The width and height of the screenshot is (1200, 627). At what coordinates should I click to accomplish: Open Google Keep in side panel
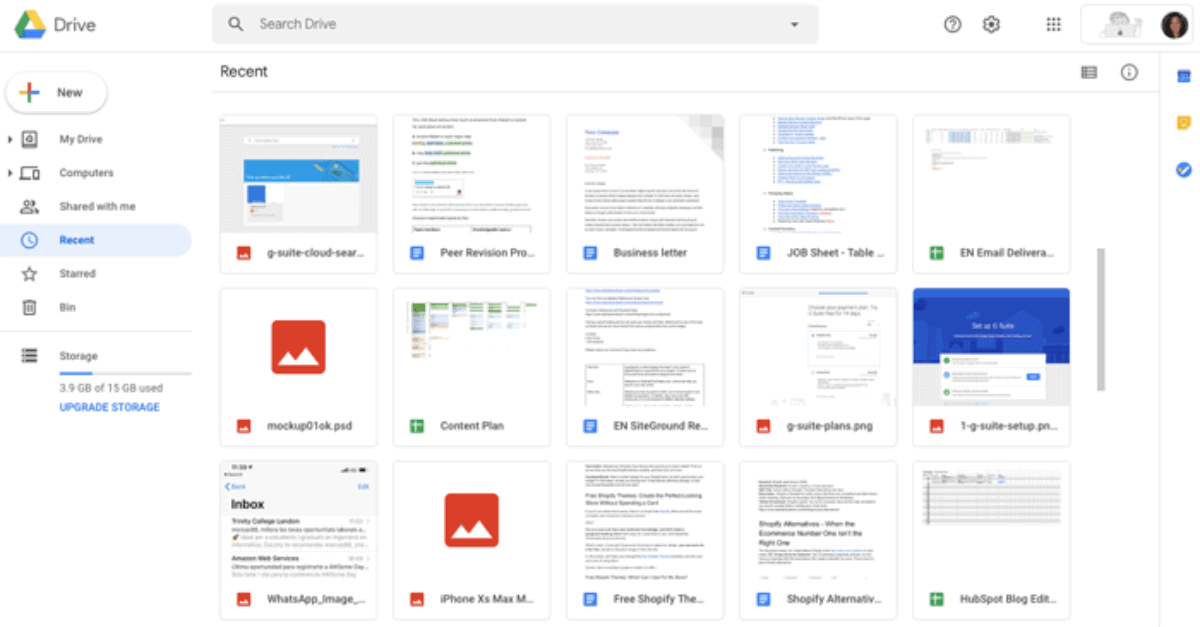pyautogui.click(x=1183, y=123)
